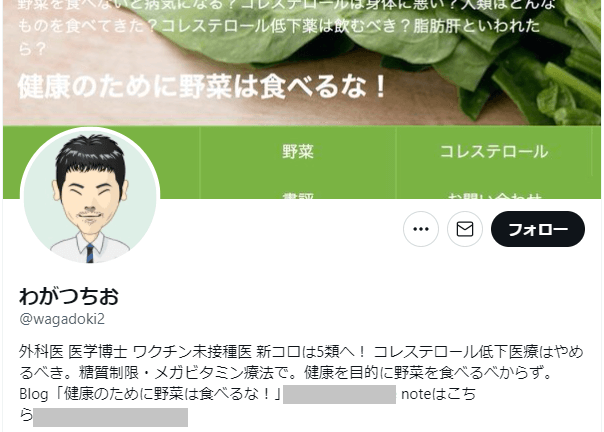Open the grayed-out blog link after 食べるな！」
Screen dimensions: 604x432
[339, 394]
